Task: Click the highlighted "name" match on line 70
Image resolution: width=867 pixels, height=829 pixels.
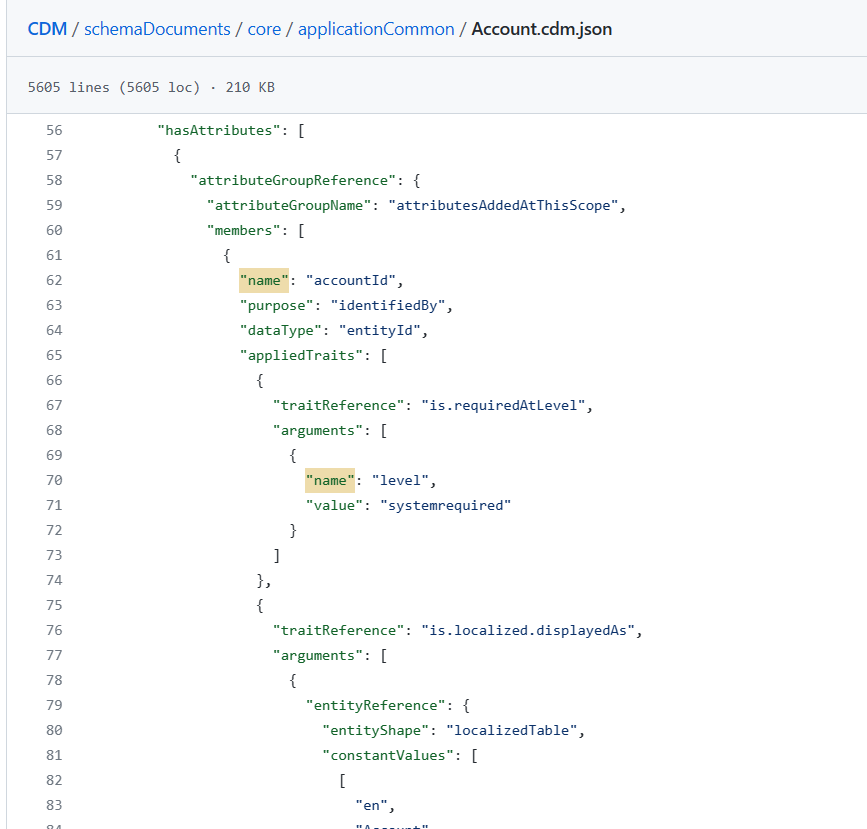Action: tap(329, 480)
